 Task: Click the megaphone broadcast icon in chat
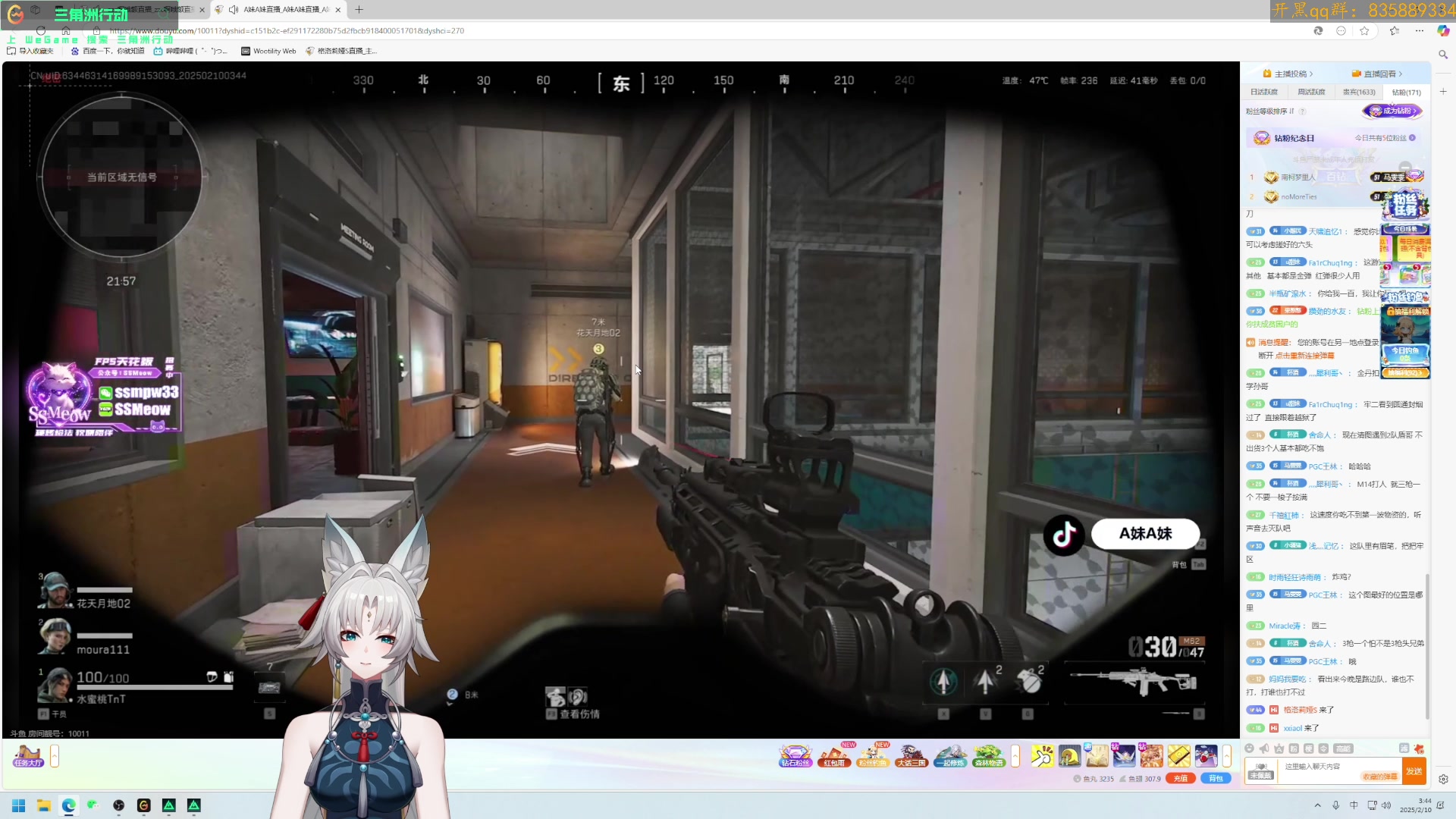click(1264, 748)
